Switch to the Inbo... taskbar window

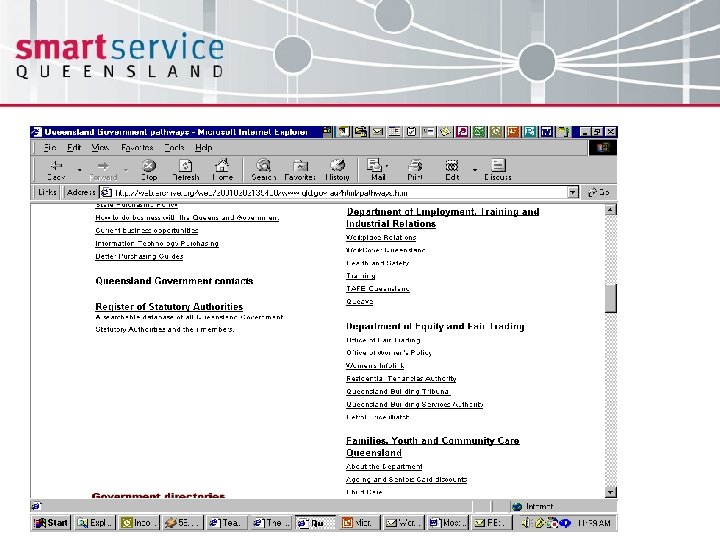coord(139,523)
